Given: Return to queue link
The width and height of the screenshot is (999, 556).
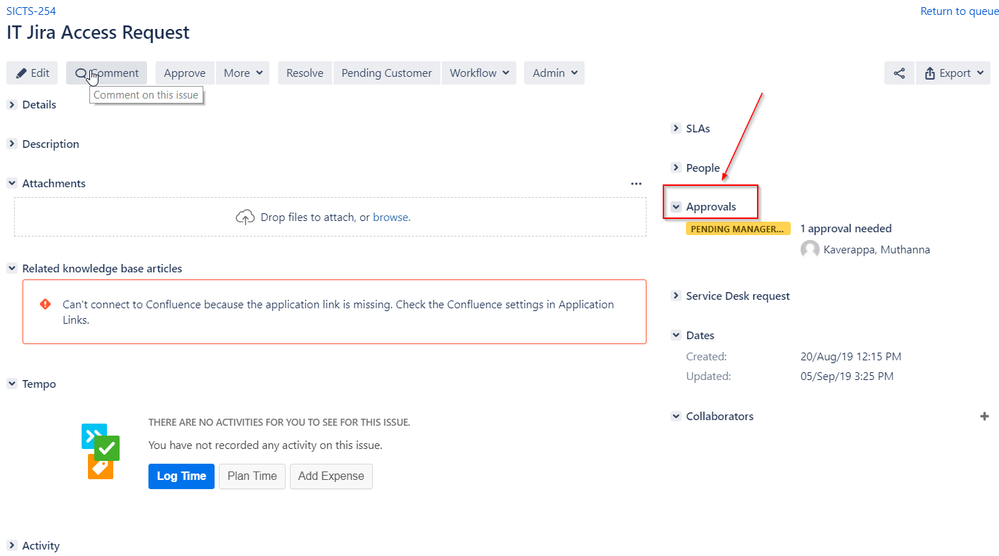Looking at the screenshot, I should pyautogui.click(x=959, y=11).
